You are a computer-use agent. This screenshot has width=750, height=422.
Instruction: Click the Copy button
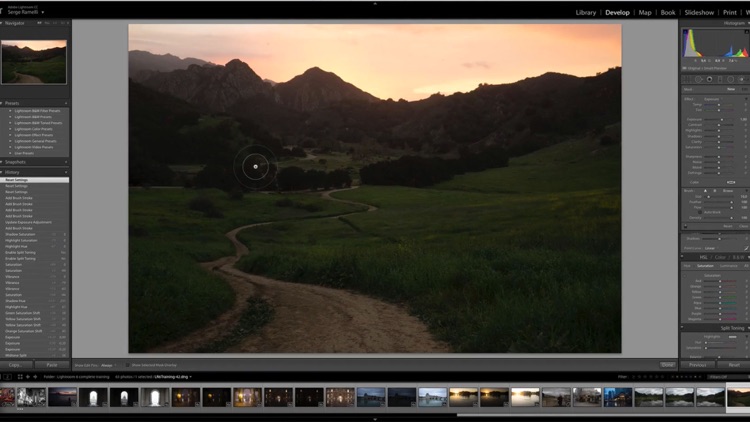(15, 365)
